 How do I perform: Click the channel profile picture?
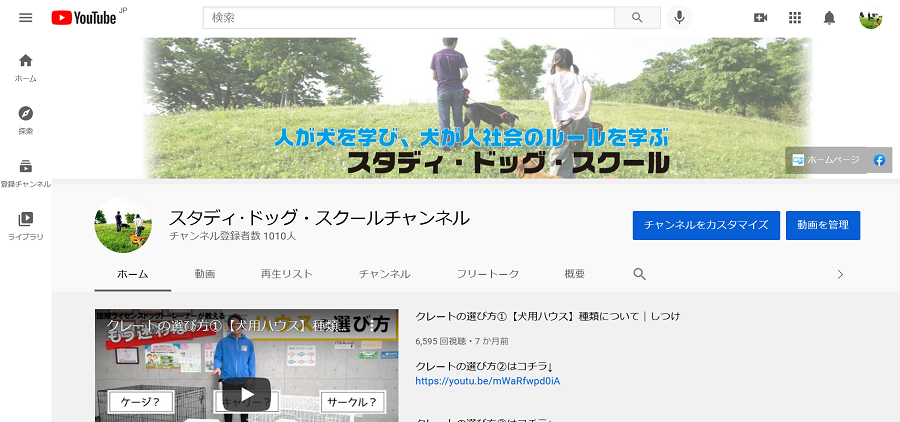123,224
